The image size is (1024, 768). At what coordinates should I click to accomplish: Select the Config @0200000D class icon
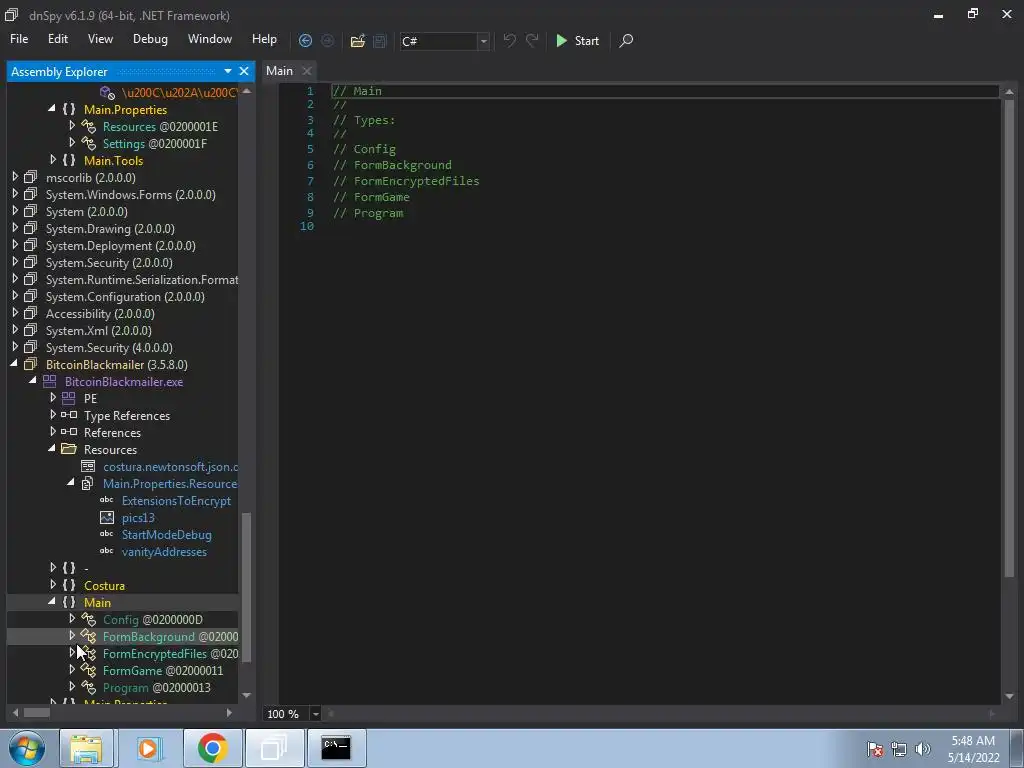(x=88, y=619)
